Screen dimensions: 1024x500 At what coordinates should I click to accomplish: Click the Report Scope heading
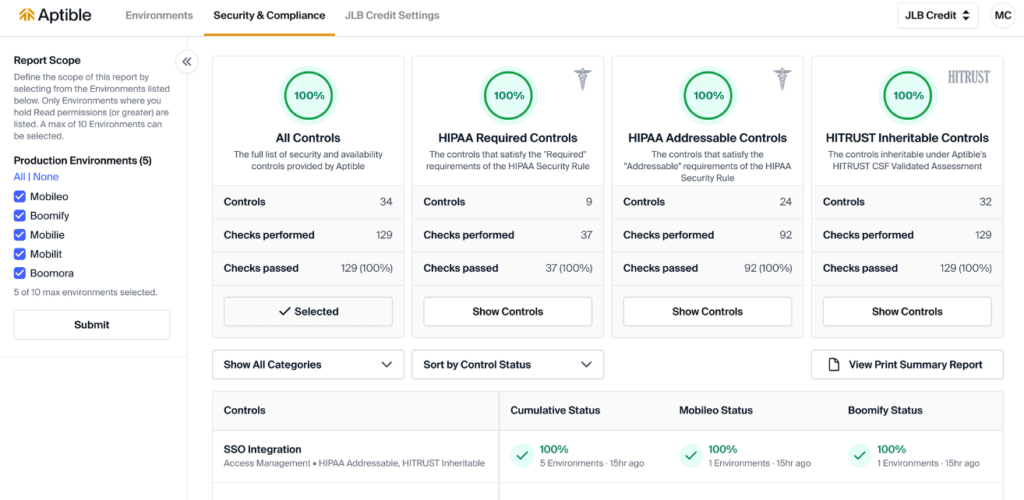point(47,60)
